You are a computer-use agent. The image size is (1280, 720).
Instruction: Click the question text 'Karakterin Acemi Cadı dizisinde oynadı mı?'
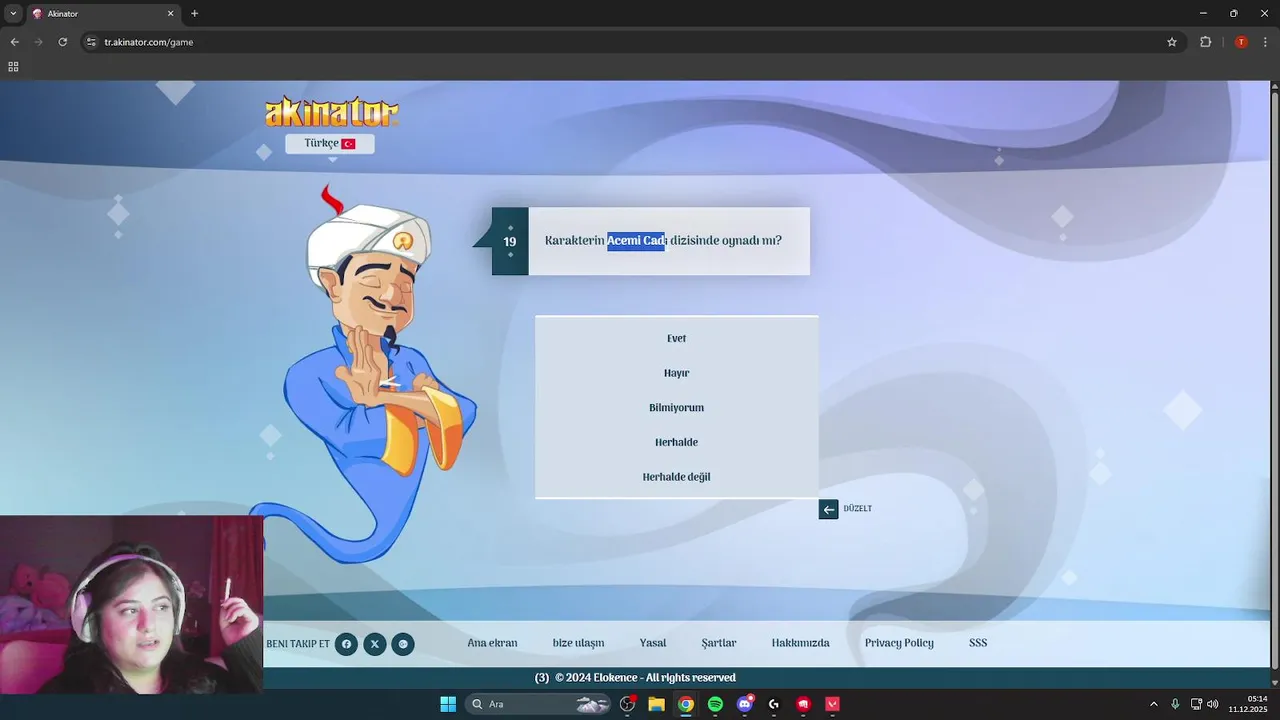(x=663, y=241)
